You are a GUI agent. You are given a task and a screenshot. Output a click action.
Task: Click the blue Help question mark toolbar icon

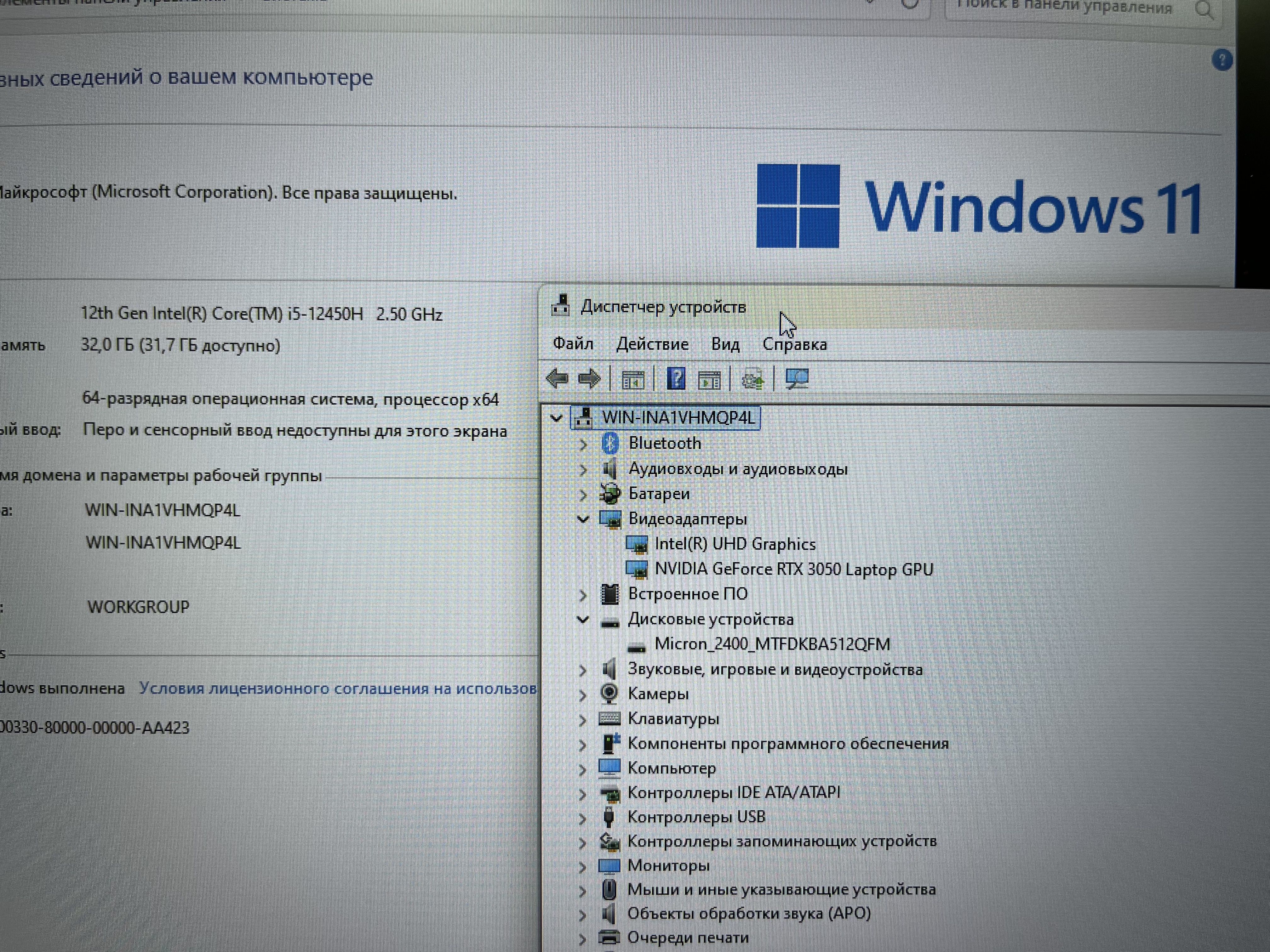[676, 379]
